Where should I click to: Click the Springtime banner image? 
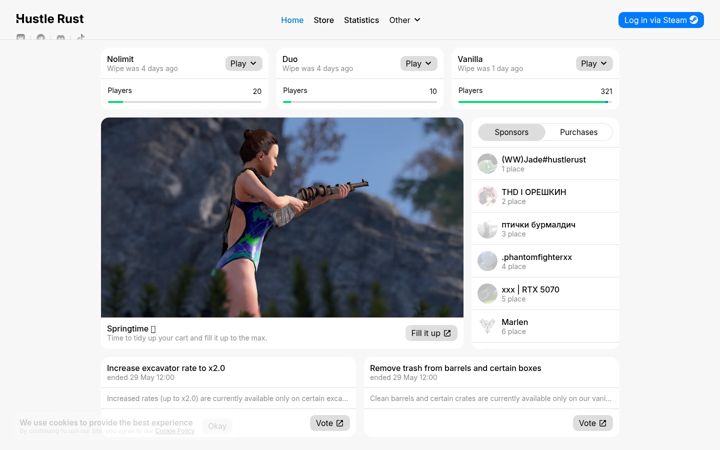point(282,217)
